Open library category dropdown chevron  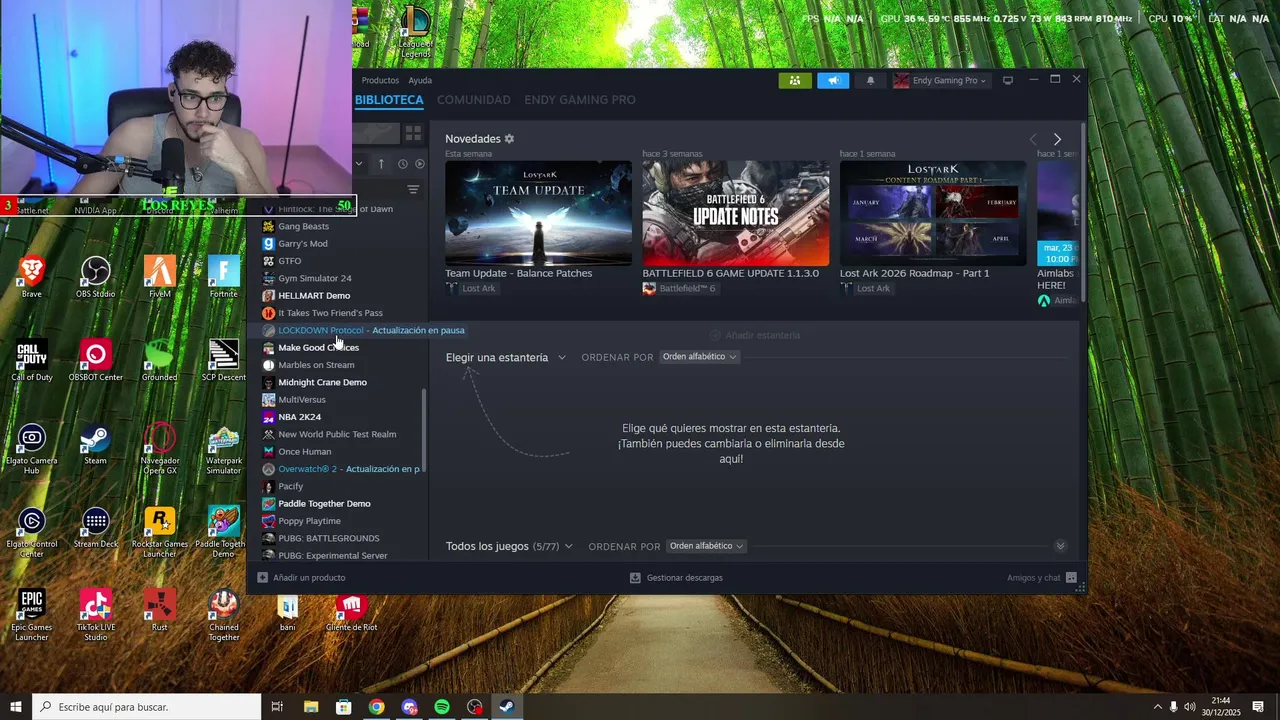pos(359,164)
